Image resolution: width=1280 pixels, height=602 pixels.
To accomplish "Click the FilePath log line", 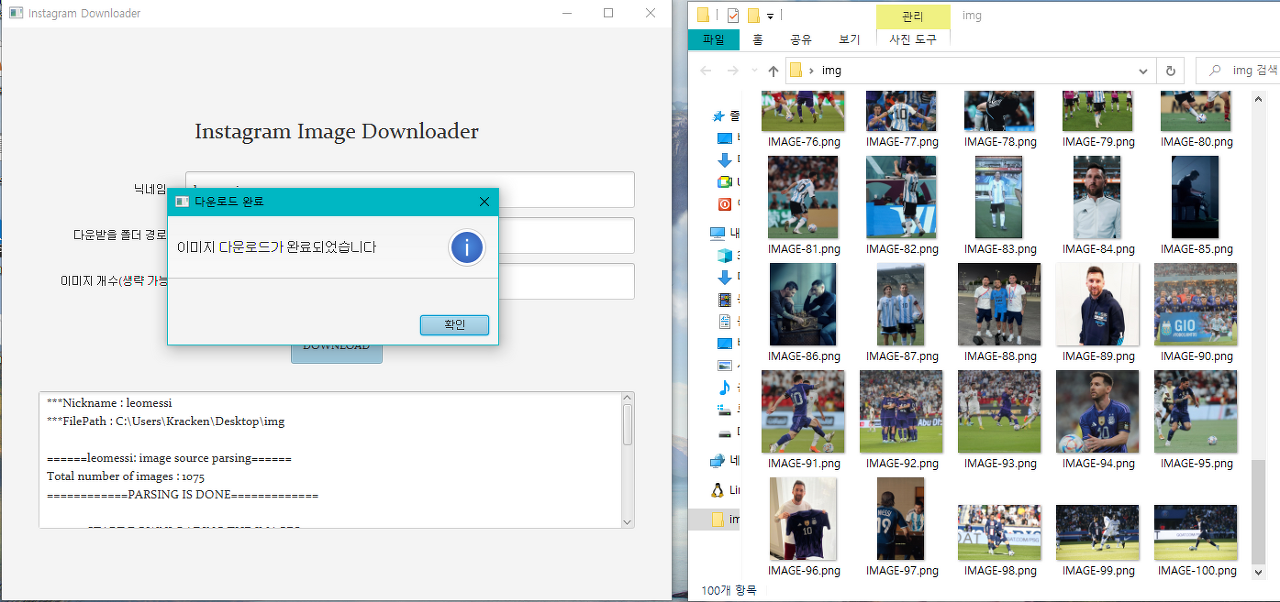I will [166, 422].
